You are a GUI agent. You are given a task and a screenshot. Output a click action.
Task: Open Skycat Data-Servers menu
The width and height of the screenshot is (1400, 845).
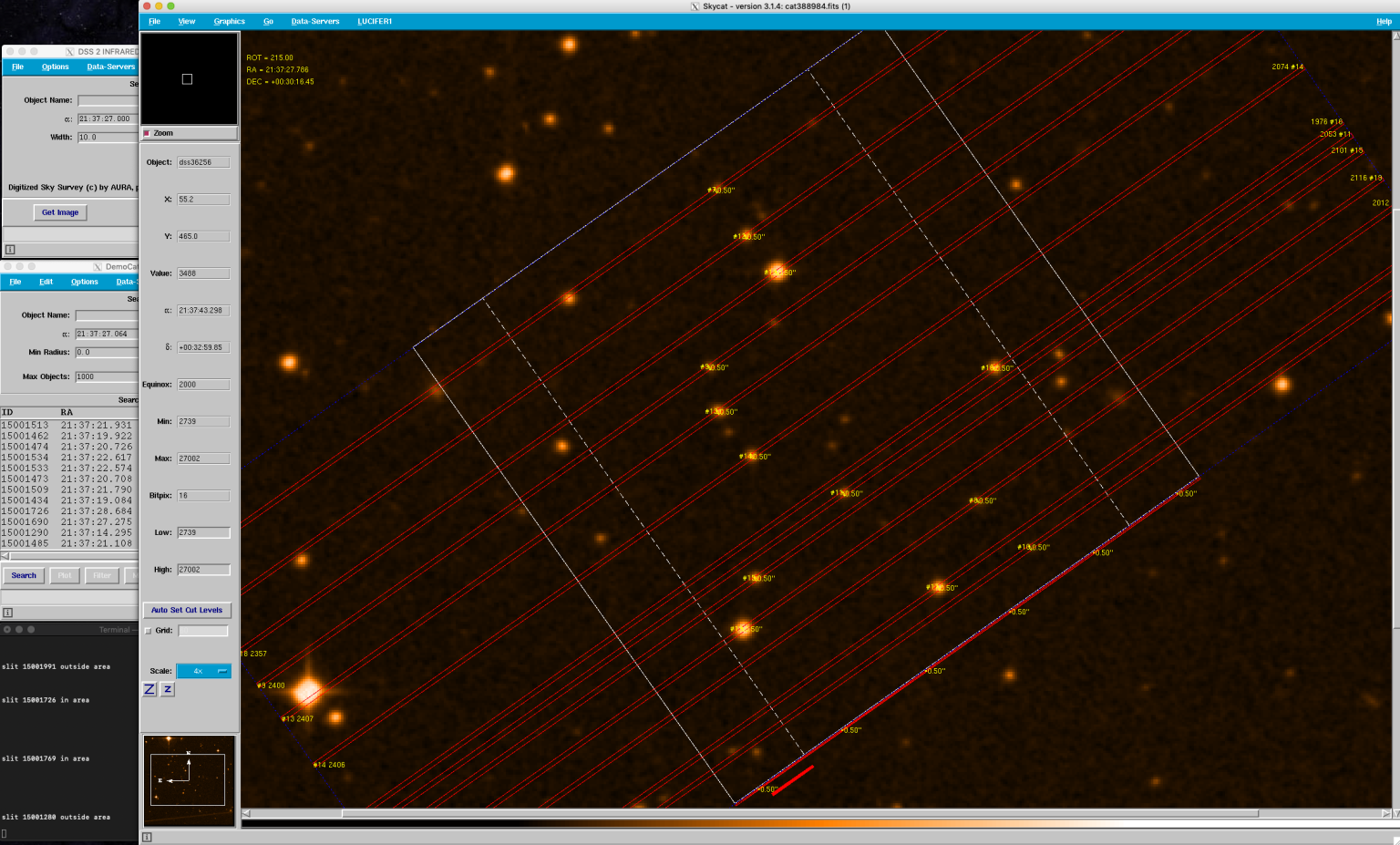point(315,21)
